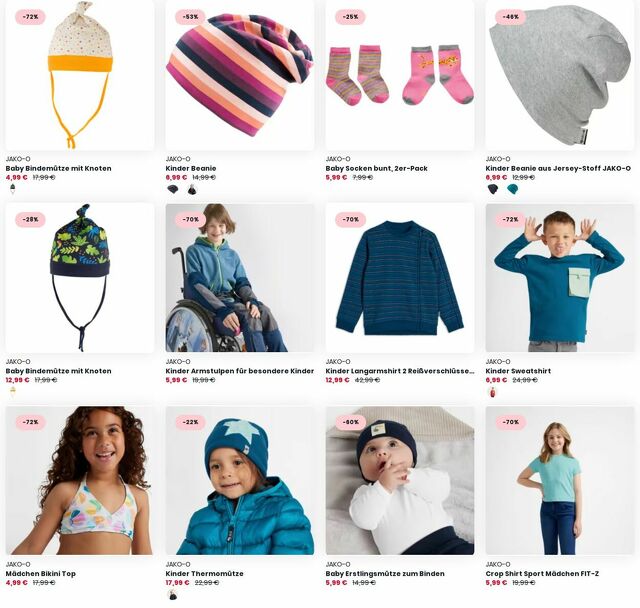Viewport: 640px width, 608px height.
Task: Open Crop Shirt Sport Mädchen FIT-Z link
Action: 542,573
